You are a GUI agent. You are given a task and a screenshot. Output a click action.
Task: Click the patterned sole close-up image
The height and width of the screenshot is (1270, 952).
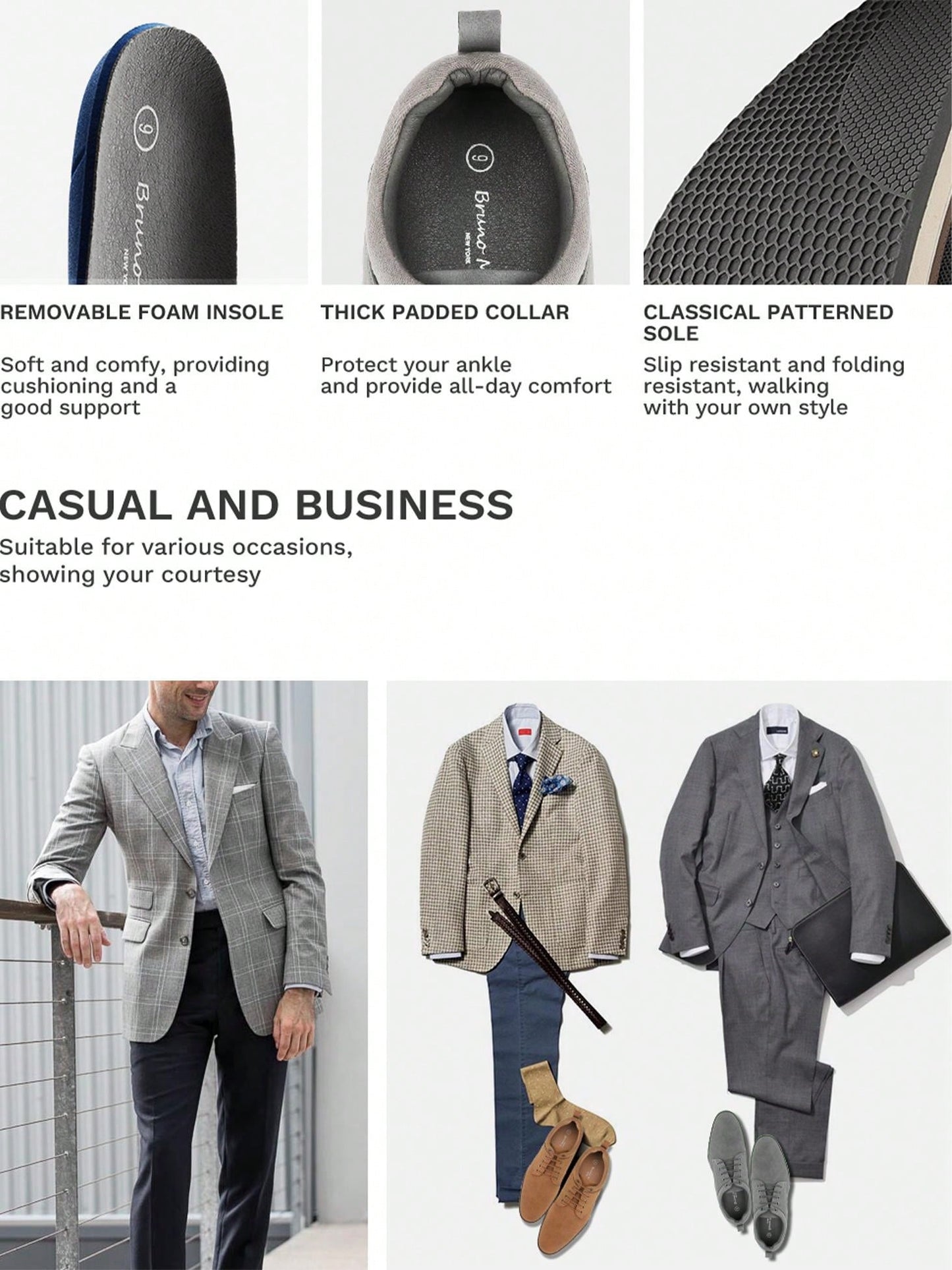pos(797,142)
